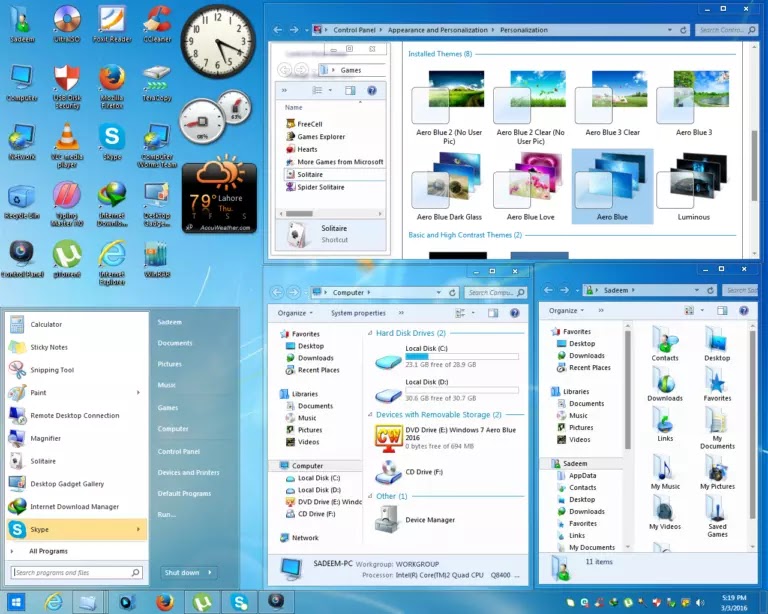Toggle preview pane in Computer window

493,313
